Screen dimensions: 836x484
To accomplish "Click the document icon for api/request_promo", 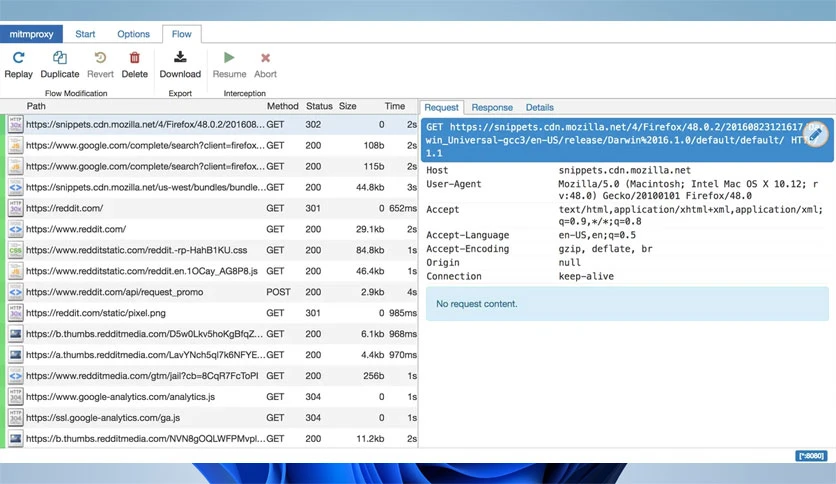I will 15,292.
